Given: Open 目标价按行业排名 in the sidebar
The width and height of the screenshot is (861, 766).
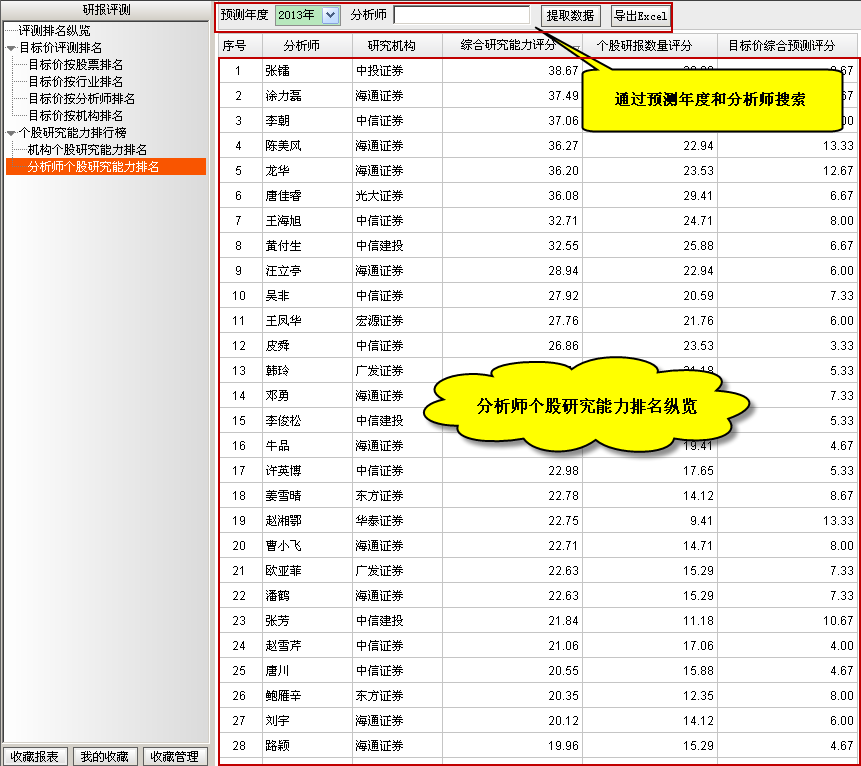Looking at the screenshot, I should click(75, 82).
